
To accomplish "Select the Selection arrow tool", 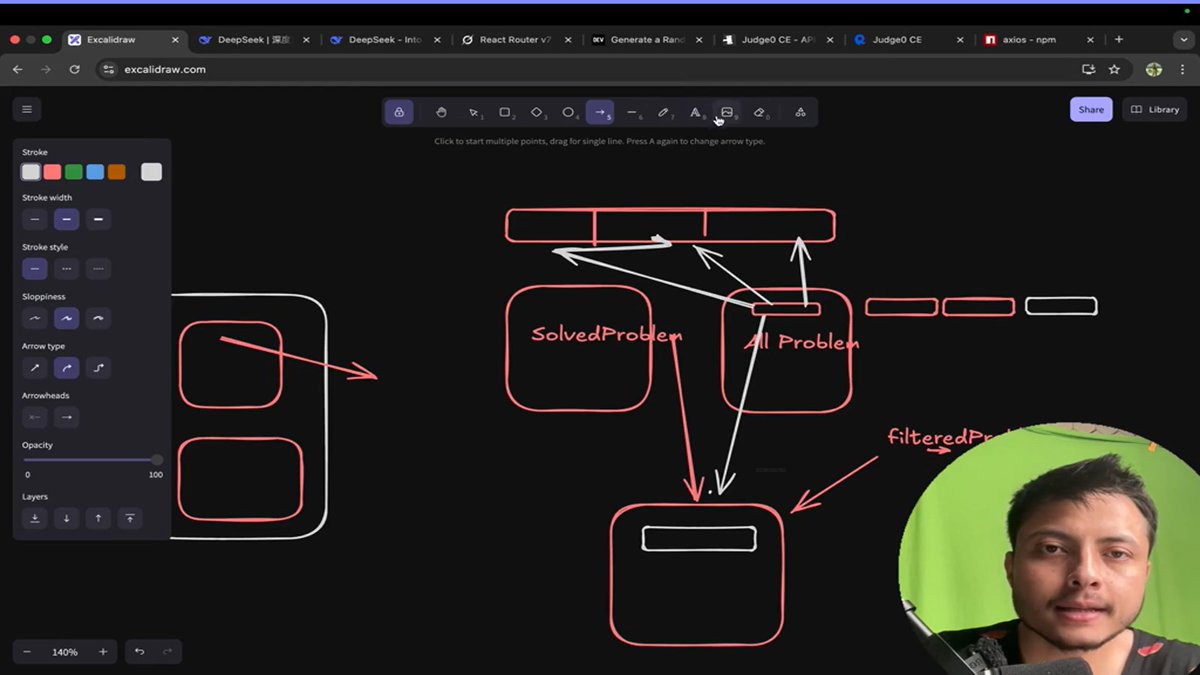I will 473,112.
